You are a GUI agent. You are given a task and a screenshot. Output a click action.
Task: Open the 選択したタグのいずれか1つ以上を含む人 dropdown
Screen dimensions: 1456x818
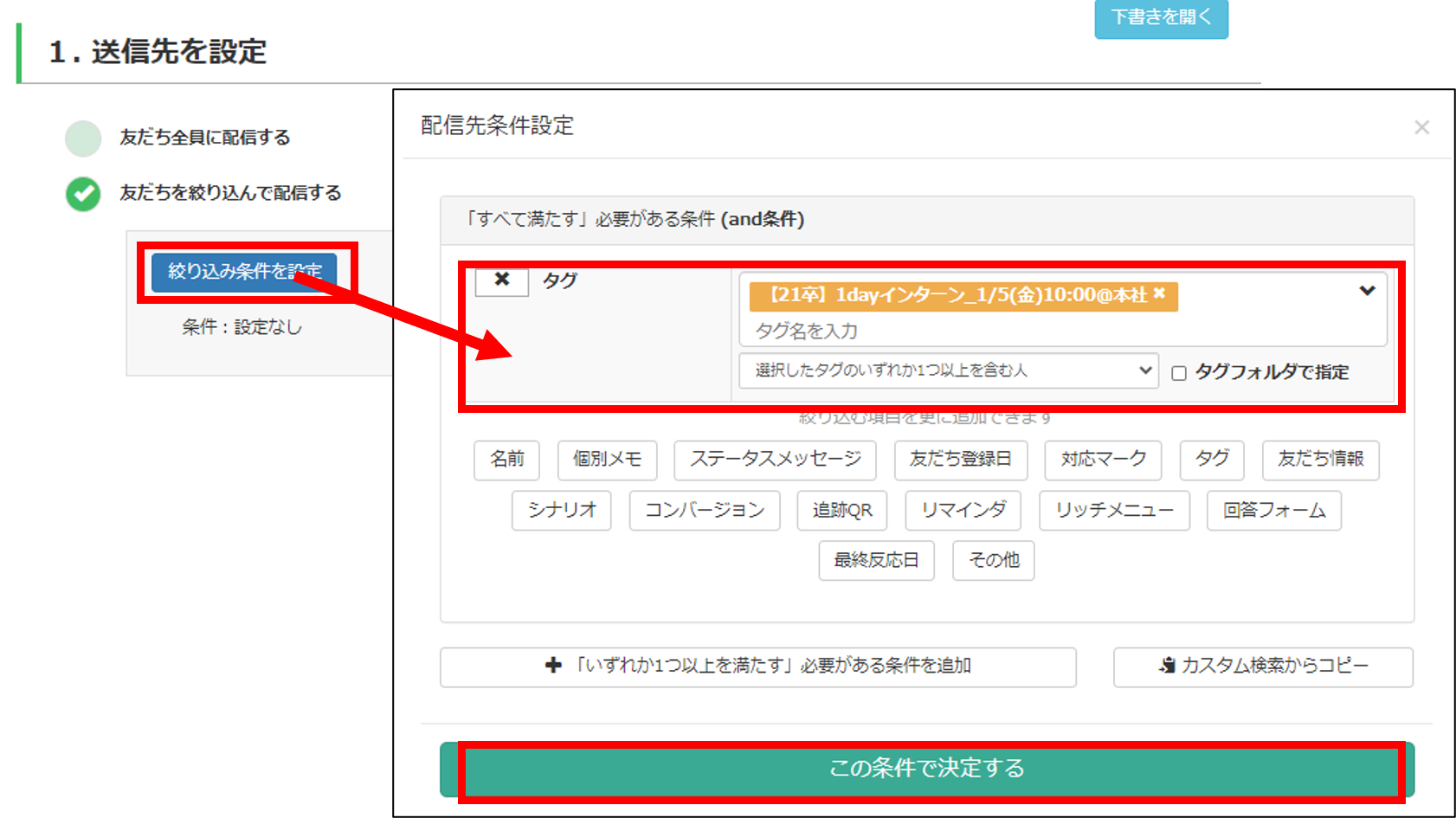(949, 370)
